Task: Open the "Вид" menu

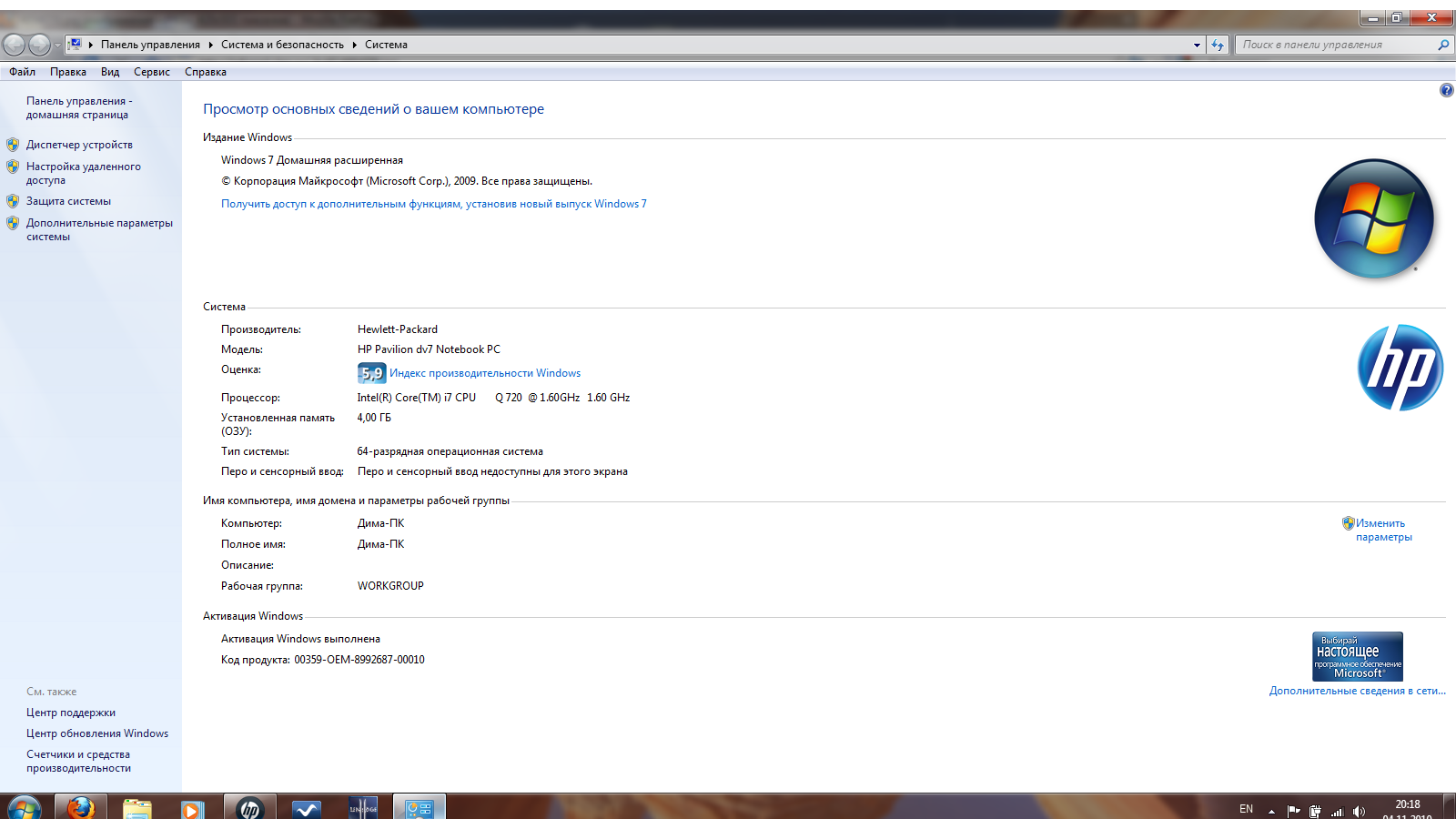Action: click(110, 72)
